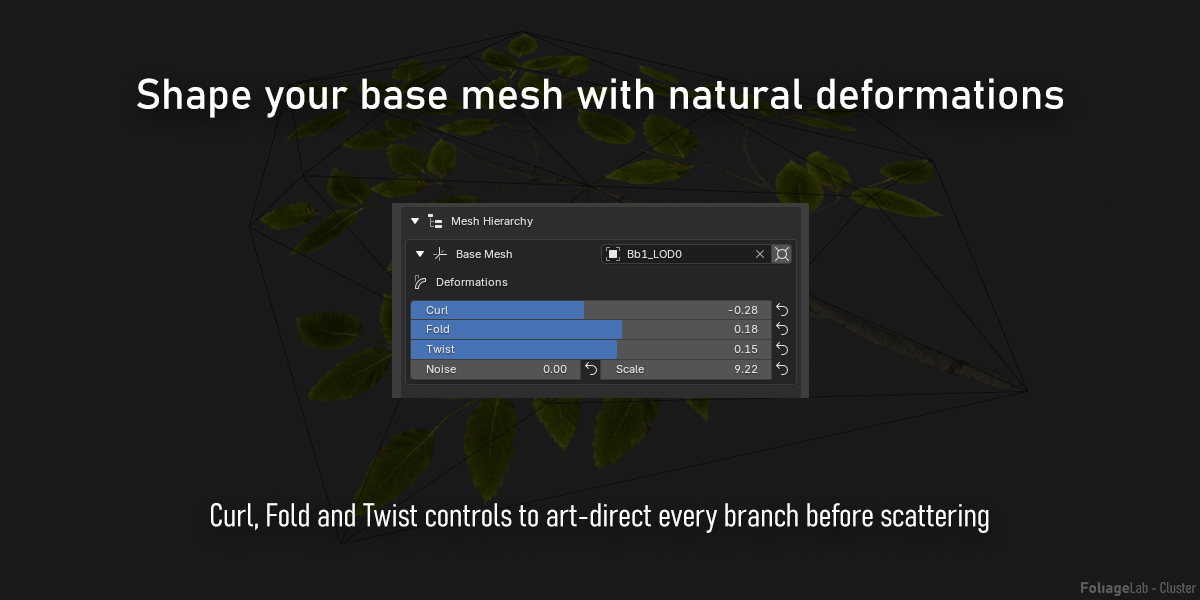Click the Mesh Hierarchy panel title
The image size is (1200, 600).
coord(492,221)
